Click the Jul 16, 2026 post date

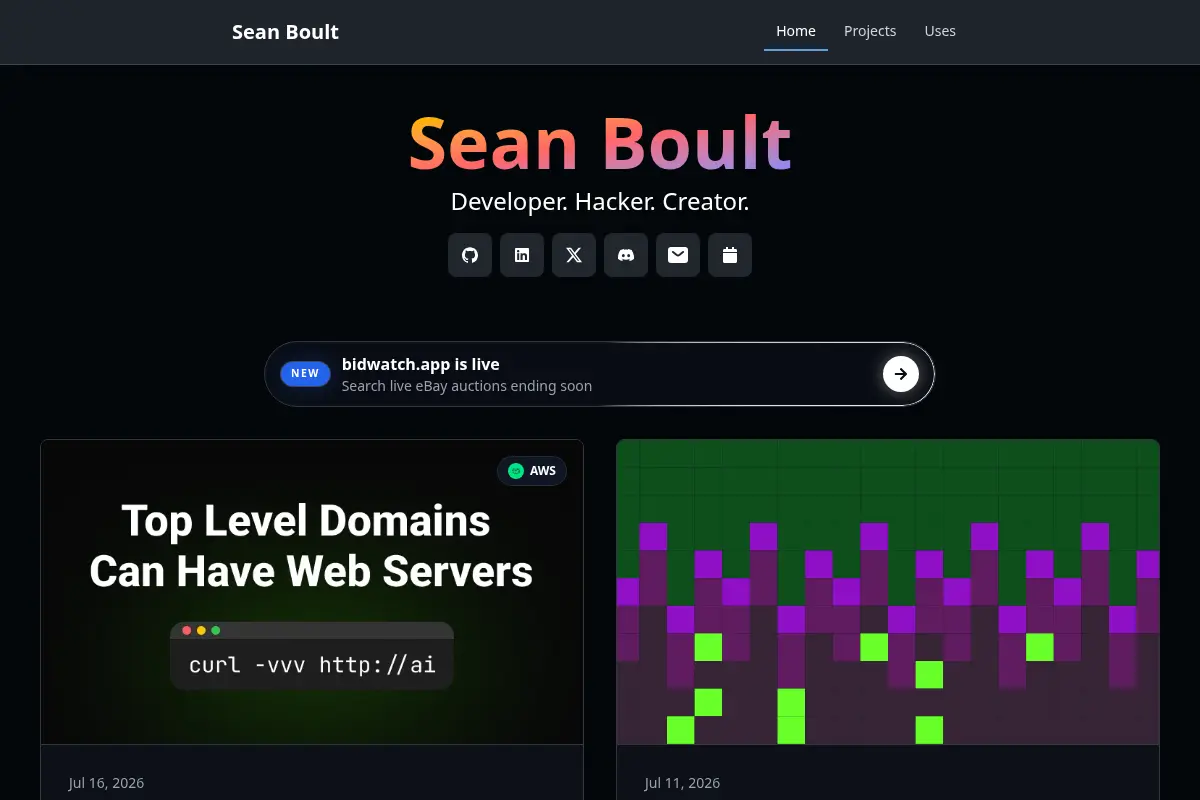tap(106, 783)
